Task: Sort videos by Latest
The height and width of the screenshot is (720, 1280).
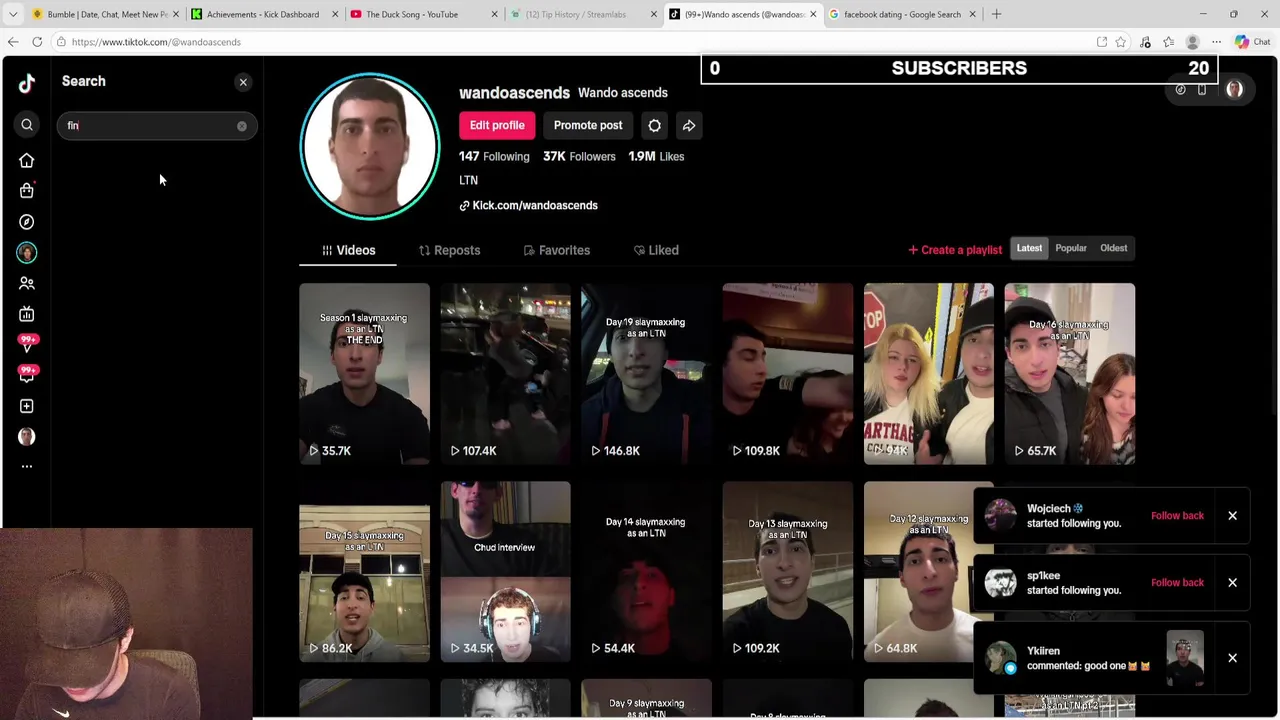Action: coord(1029,248)
